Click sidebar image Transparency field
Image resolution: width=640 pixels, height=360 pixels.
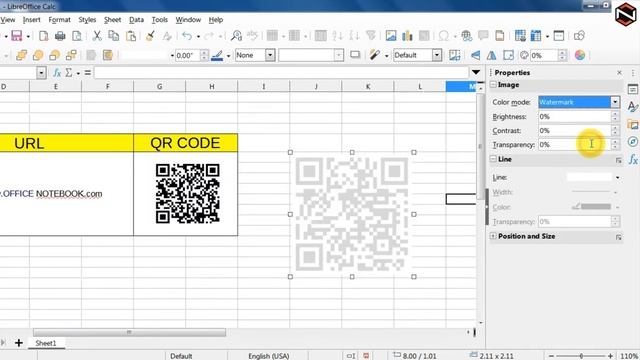point(575,144)
